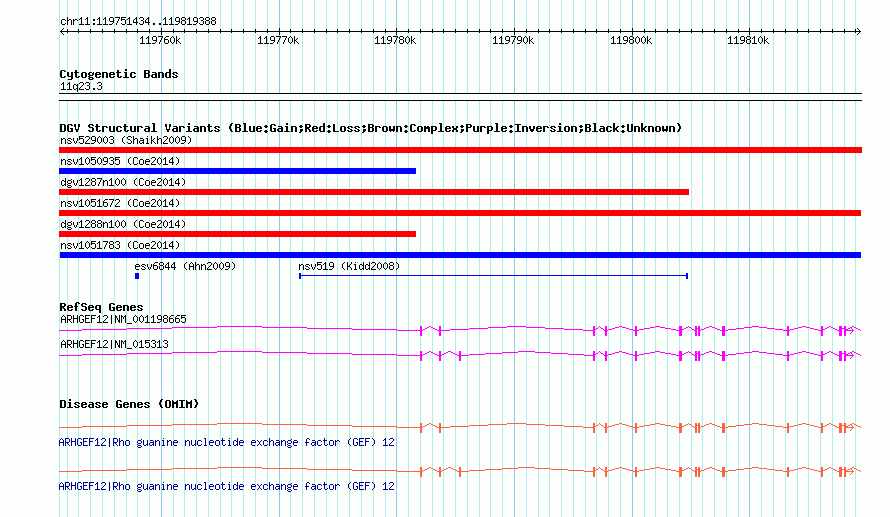Open the first ARHGEF12 Rho guanine exchange factor link
890x517 pixels.
coord(226,442)
